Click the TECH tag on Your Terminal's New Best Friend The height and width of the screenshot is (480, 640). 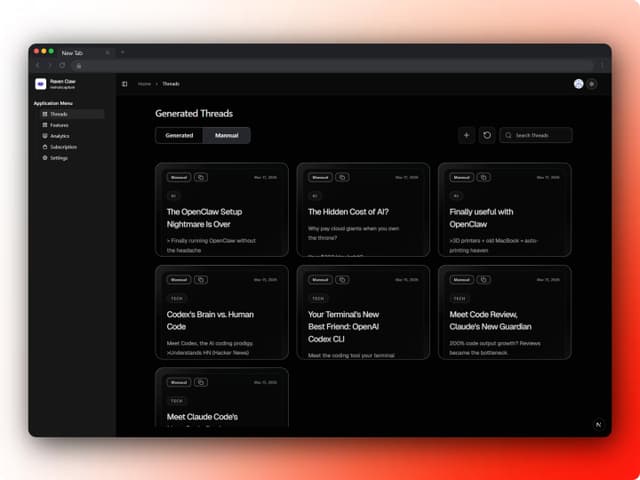(x=318, y=298)
